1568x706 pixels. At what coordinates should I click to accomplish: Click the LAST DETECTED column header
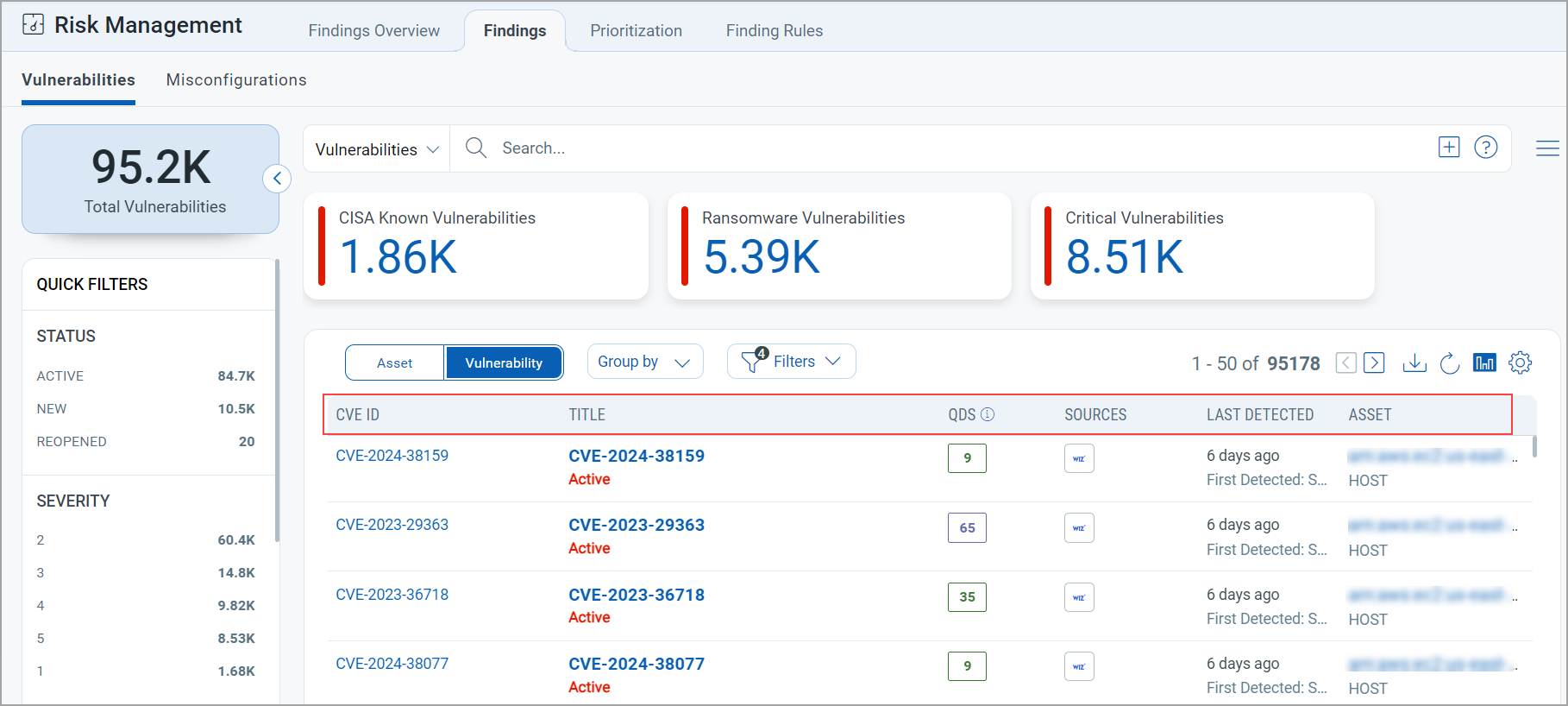click(x=1260, y=414)
